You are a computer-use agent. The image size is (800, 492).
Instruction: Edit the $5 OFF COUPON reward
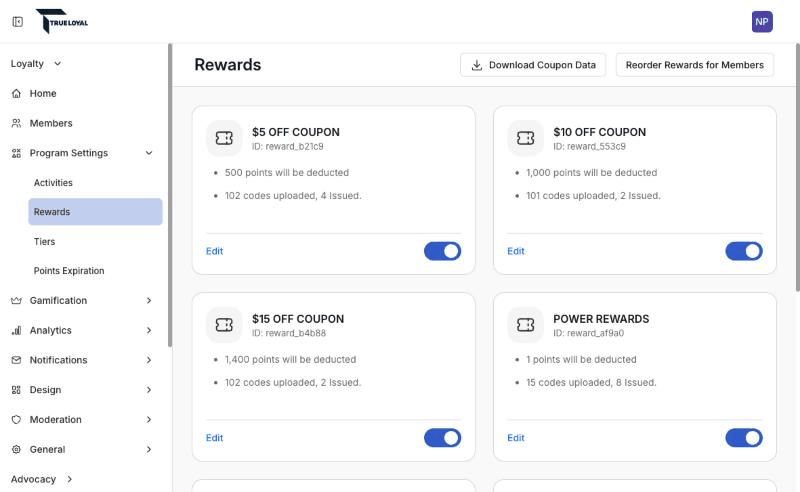(x=214, y=251)
